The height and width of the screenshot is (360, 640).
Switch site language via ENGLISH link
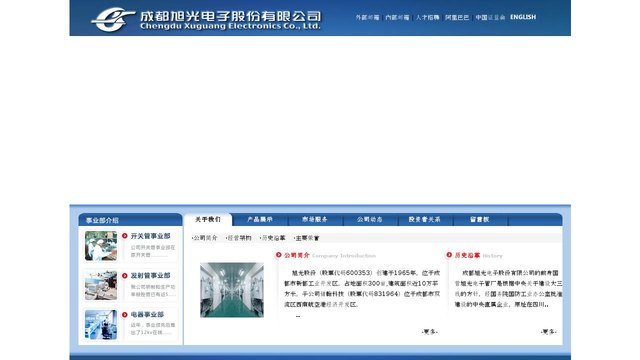coord(523,17)
